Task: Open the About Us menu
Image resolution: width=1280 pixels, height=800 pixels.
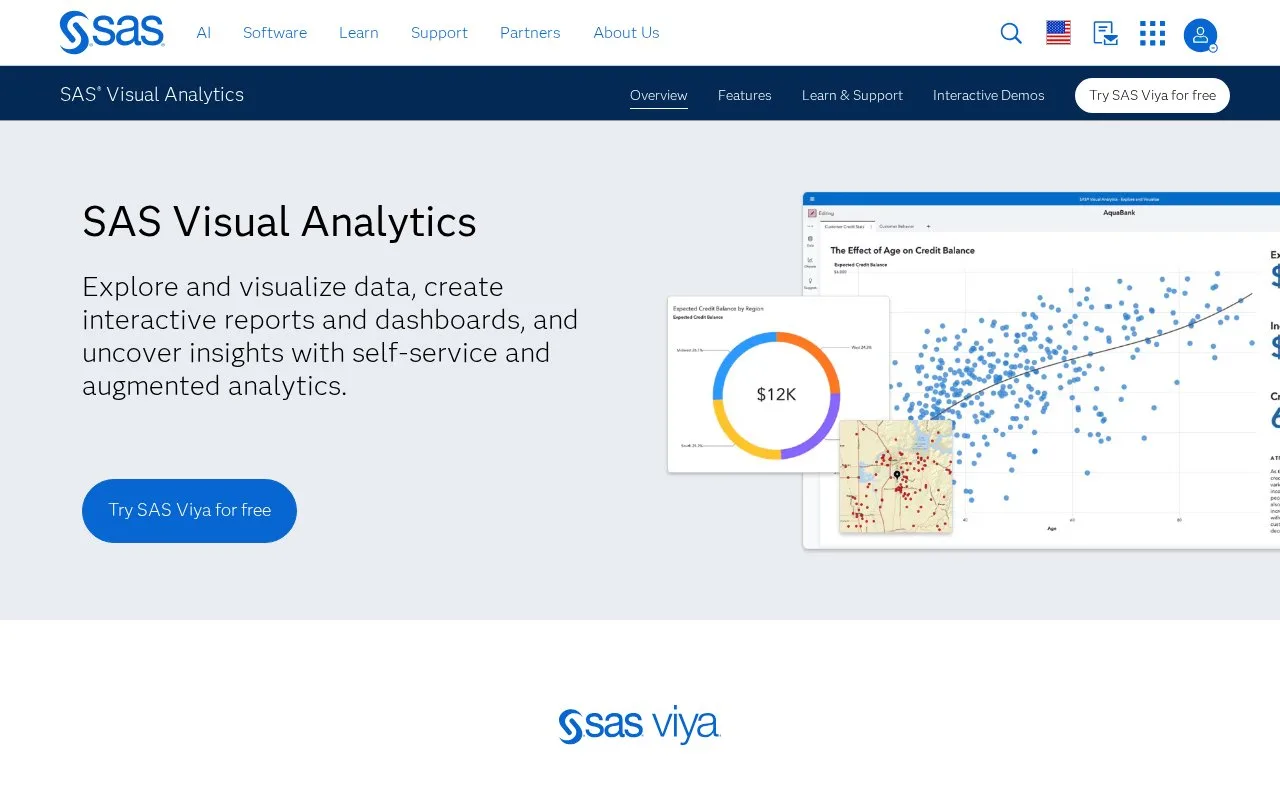Action: pos(626,32)
